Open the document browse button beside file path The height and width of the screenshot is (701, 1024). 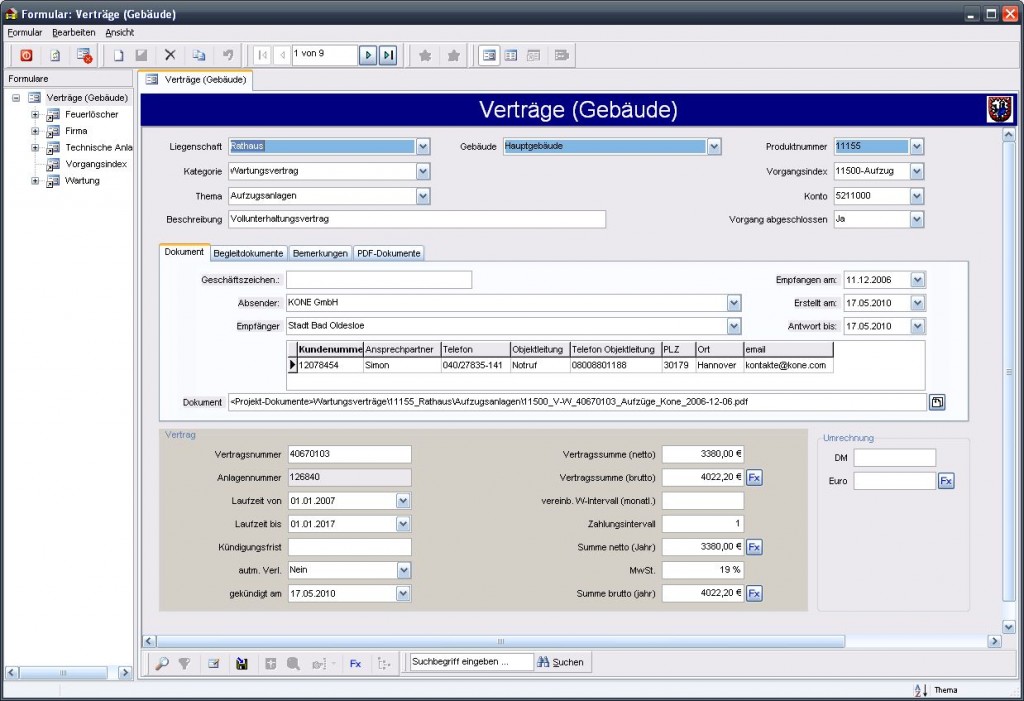coord(937,402)
